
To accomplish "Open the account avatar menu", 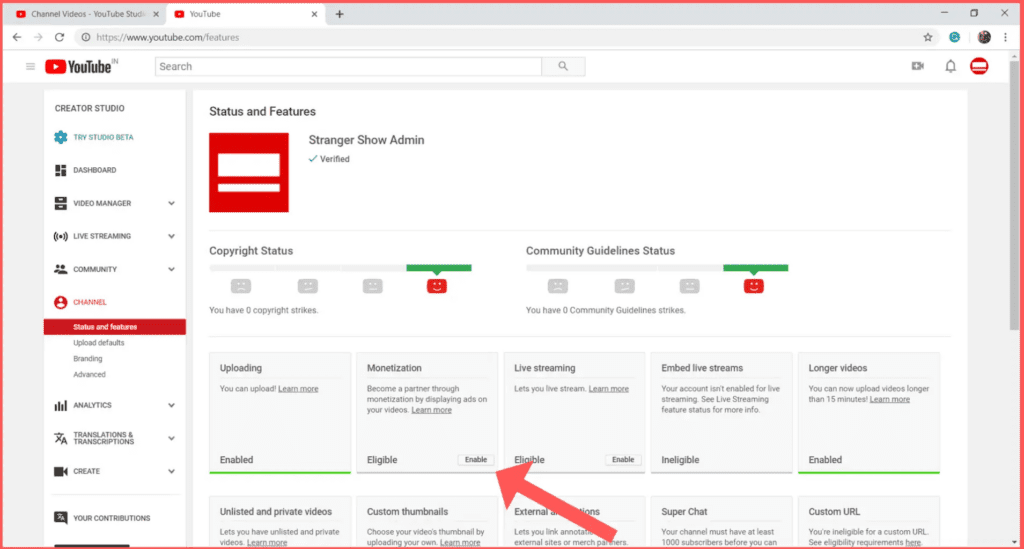I will pyautogui.click(x=979, y=67).
